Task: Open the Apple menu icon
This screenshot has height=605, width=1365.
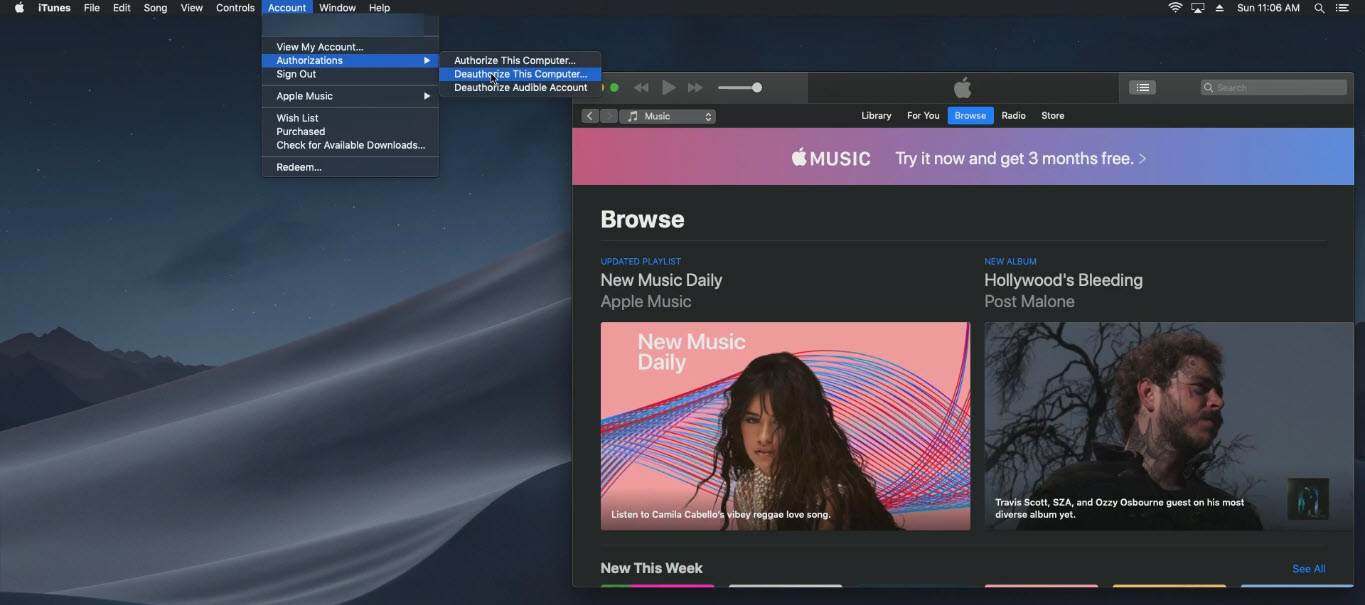Action: [19, 8]
